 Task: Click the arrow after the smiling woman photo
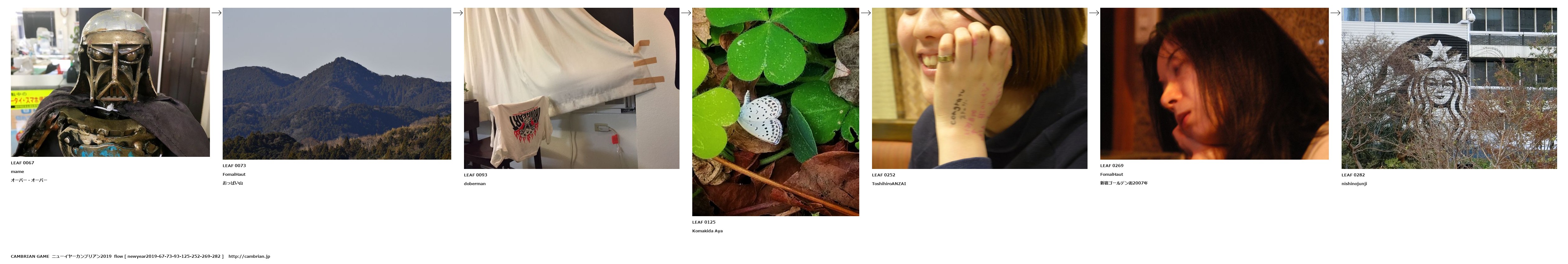(1094, 13)
